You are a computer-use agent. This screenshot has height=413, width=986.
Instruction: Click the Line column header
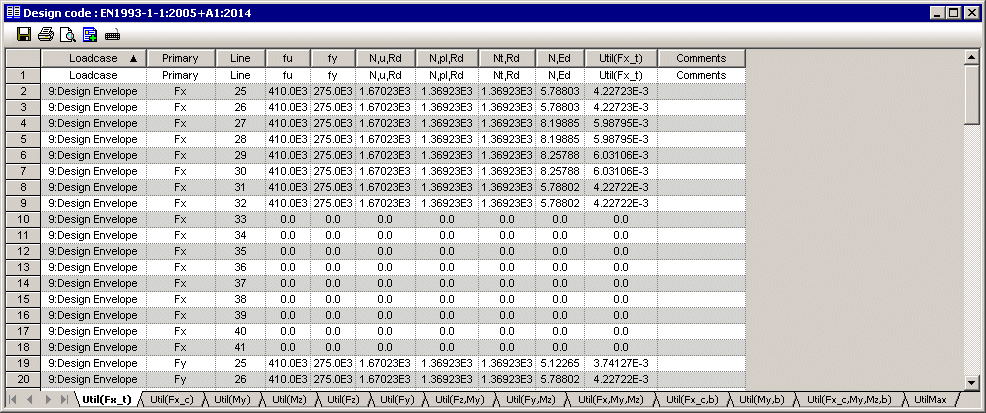(240, 59)
